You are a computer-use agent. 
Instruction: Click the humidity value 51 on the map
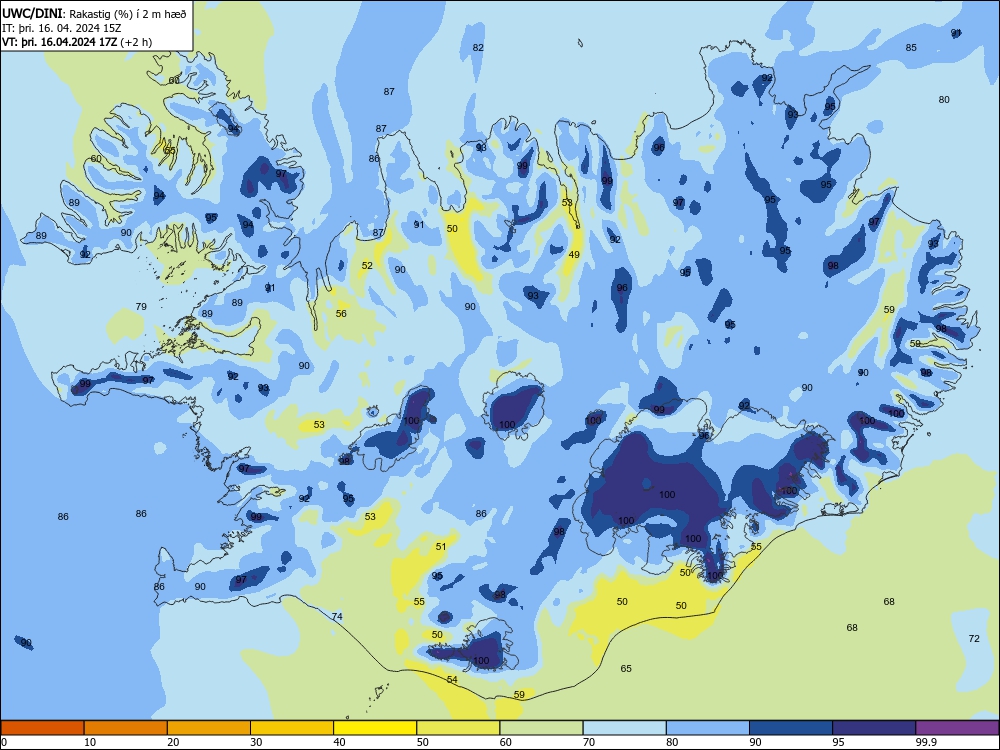(x=441, y=547)
